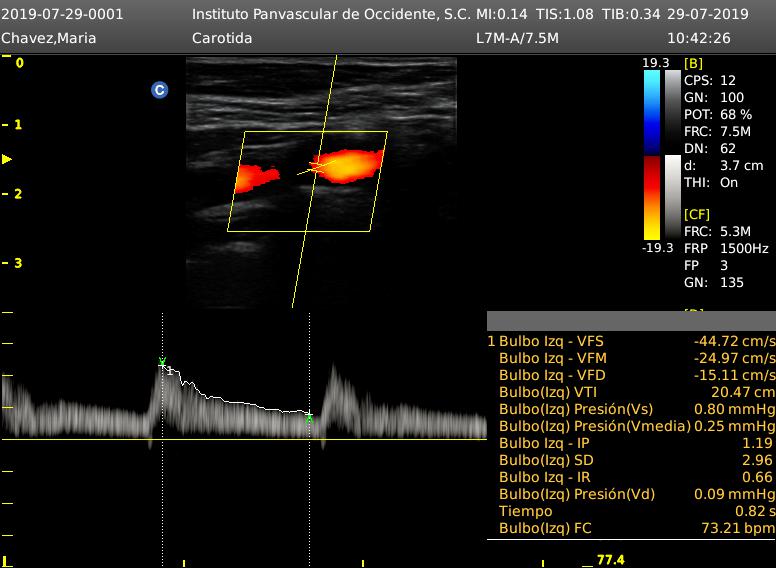Click the 77.4 scale value at bottom
This screenshot has width=776, height=568.
click(x=611, y=560)
